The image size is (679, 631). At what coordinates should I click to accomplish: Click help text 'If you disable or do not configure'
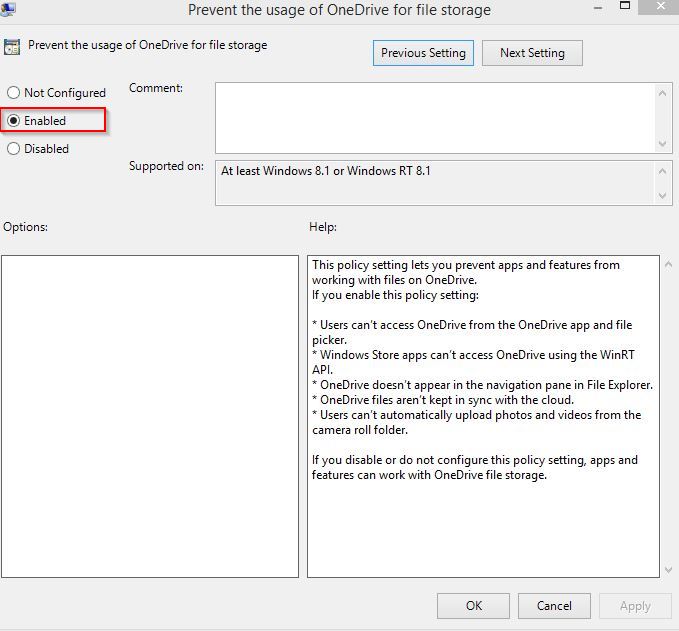click(x=475, y=467)
